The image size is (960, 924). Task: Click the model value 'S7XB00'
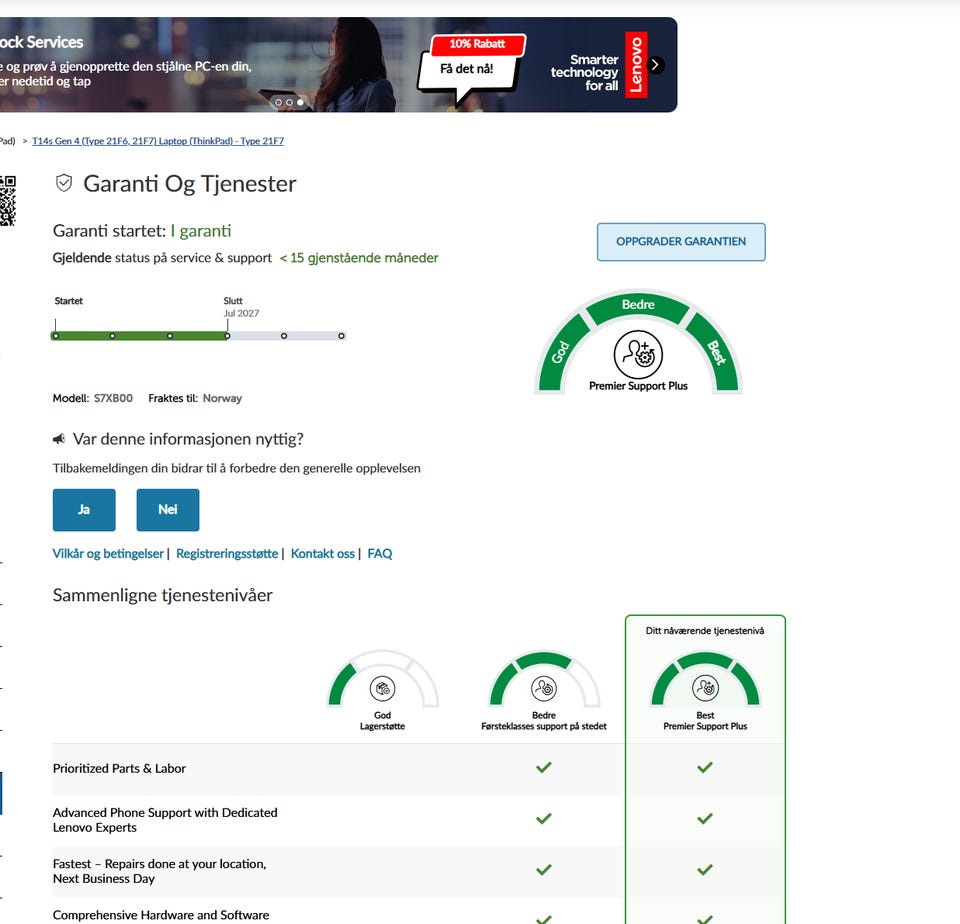pyautogui.click(x=113, y=398)
